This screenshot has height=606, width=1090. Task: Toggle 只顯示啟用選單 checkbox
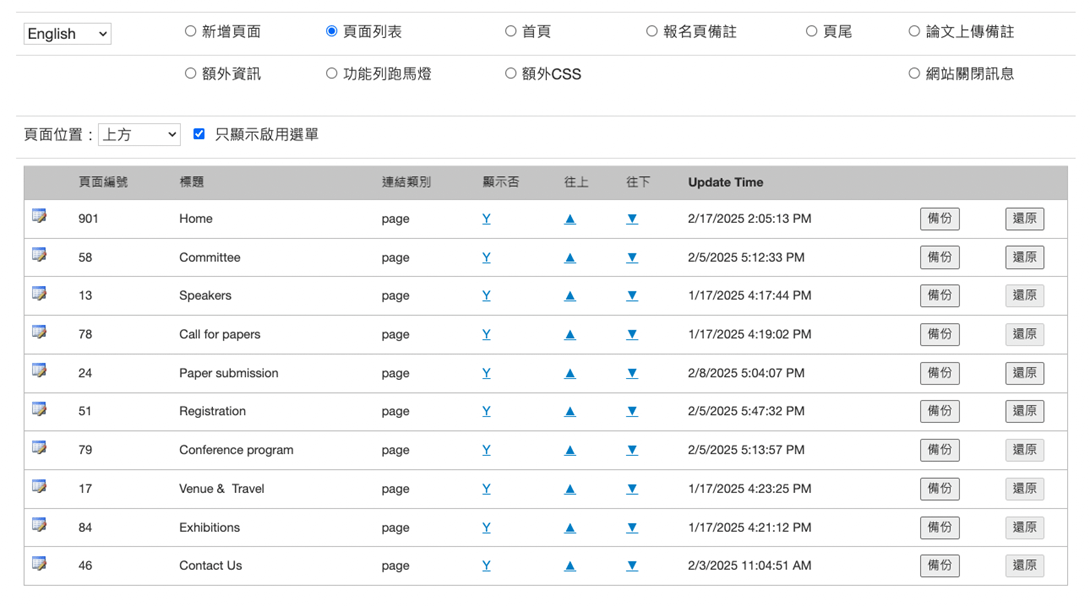click(199, 134)
